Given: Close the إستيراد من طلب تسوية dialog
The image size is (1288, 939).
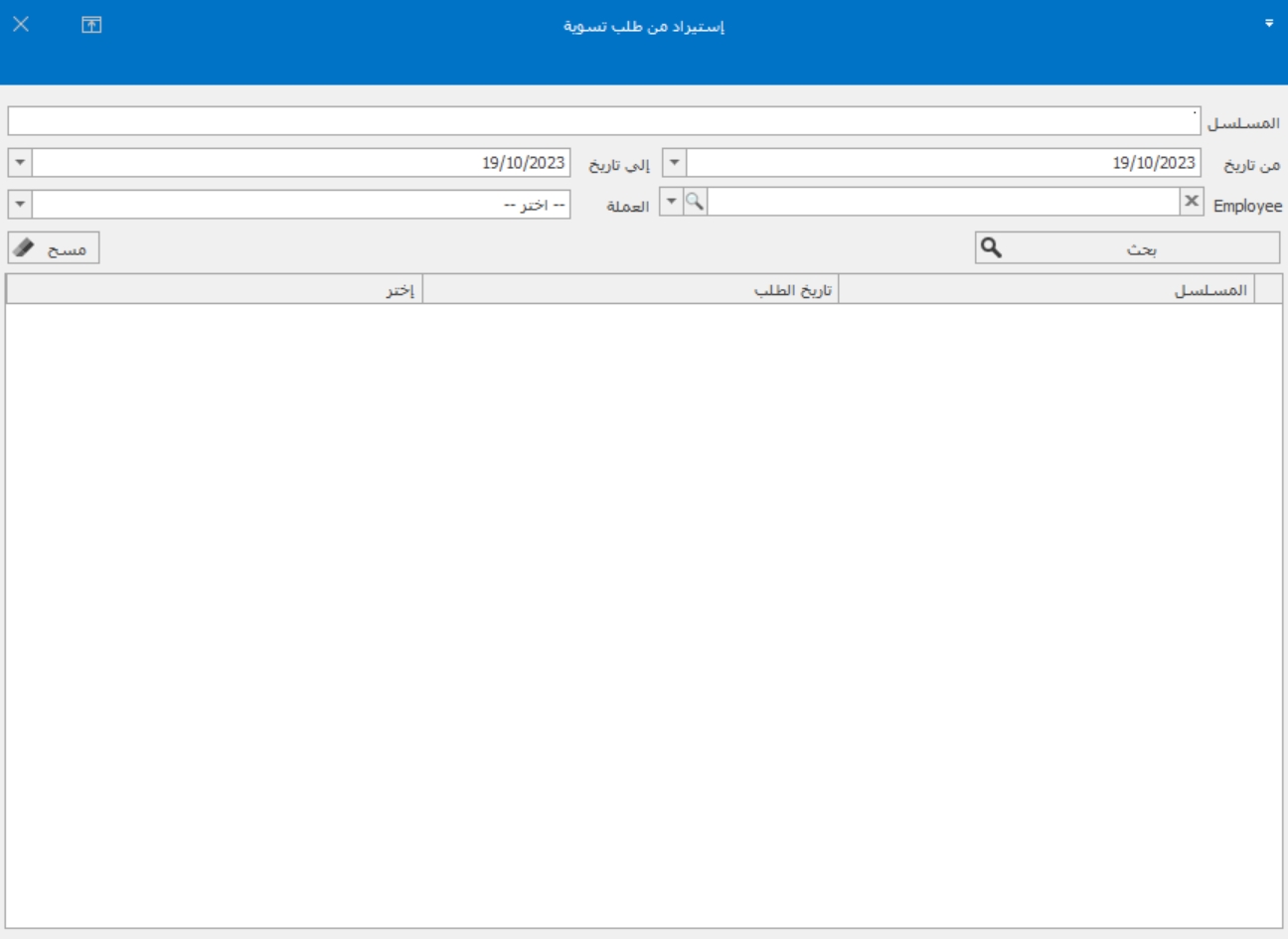Looking at the screenshot, I should [21, 25].
